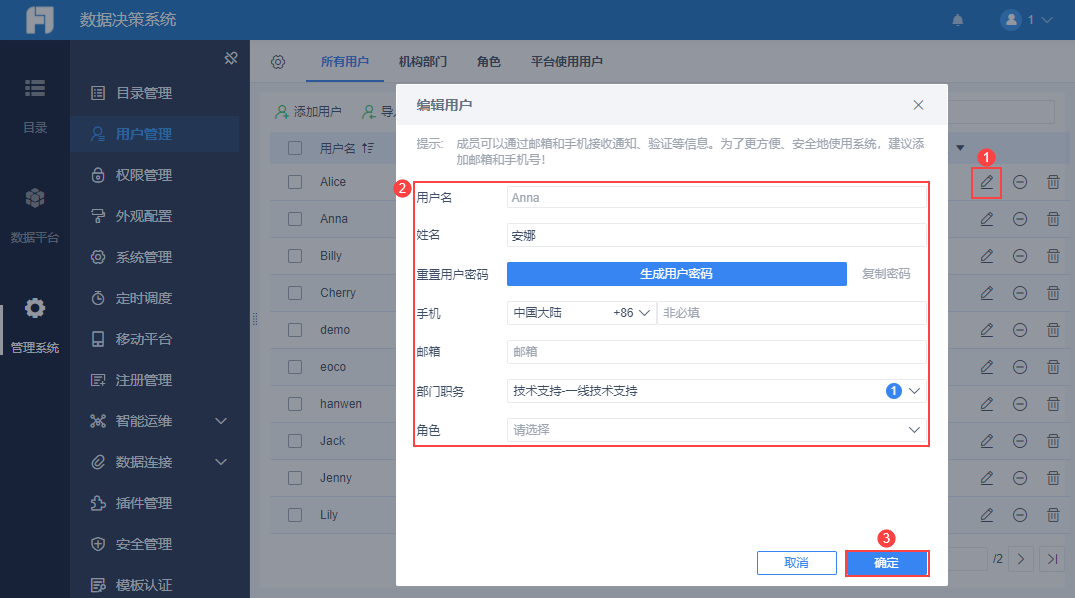The height and width of the screenshot is (598, 1075).
Task: Toggle the select-all checkbox in header
Action: pyautogui.click(x=295, y=148)
